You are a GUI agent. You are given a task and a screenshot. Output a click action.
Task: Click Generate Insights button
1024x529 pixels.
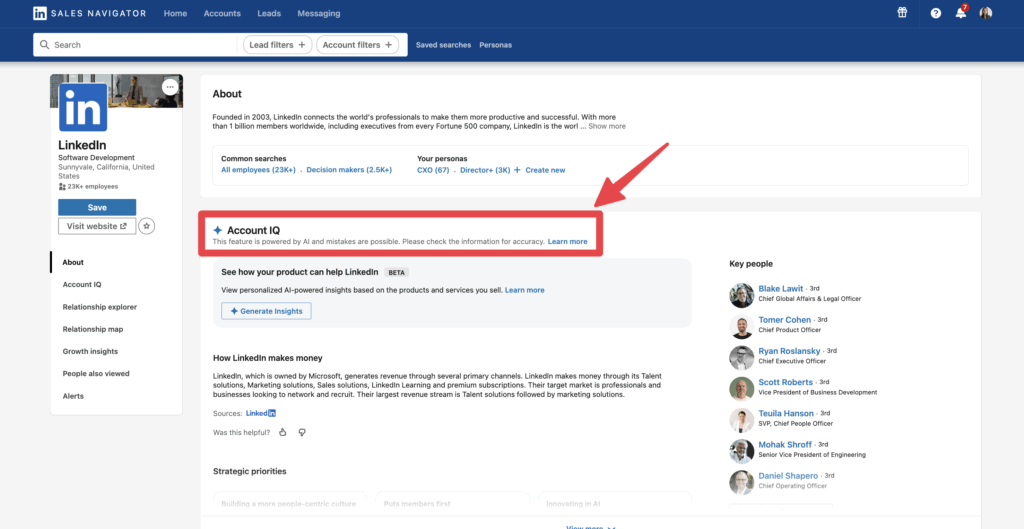(266, 312)
